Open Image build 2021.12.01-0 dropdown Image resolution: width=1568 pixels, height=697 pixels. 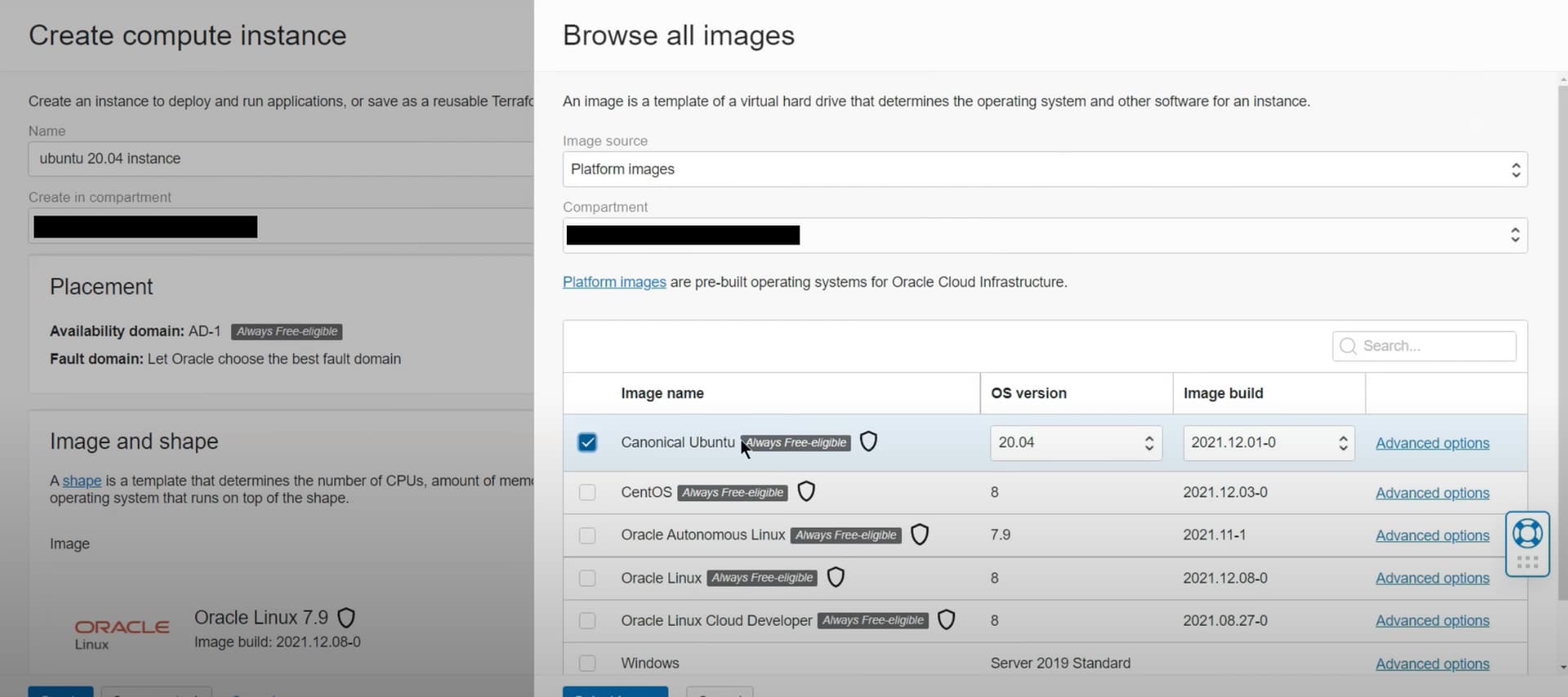[1268, 442]
